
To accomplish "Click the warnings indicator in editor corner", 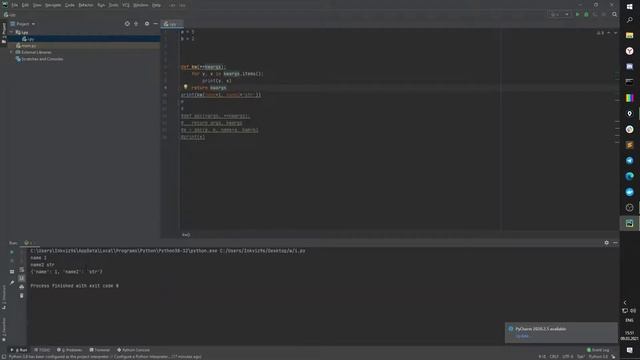I will click(x=600, y=33).
